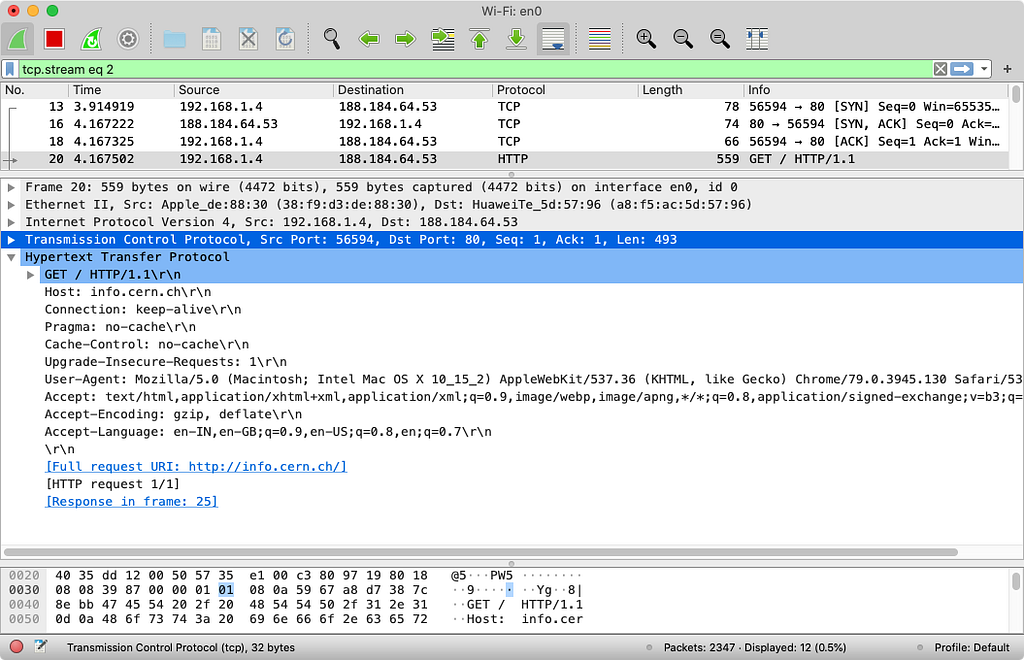This screenshot has height=660, width=1024.
Task: Open Full request URI link
Action: 196,467
